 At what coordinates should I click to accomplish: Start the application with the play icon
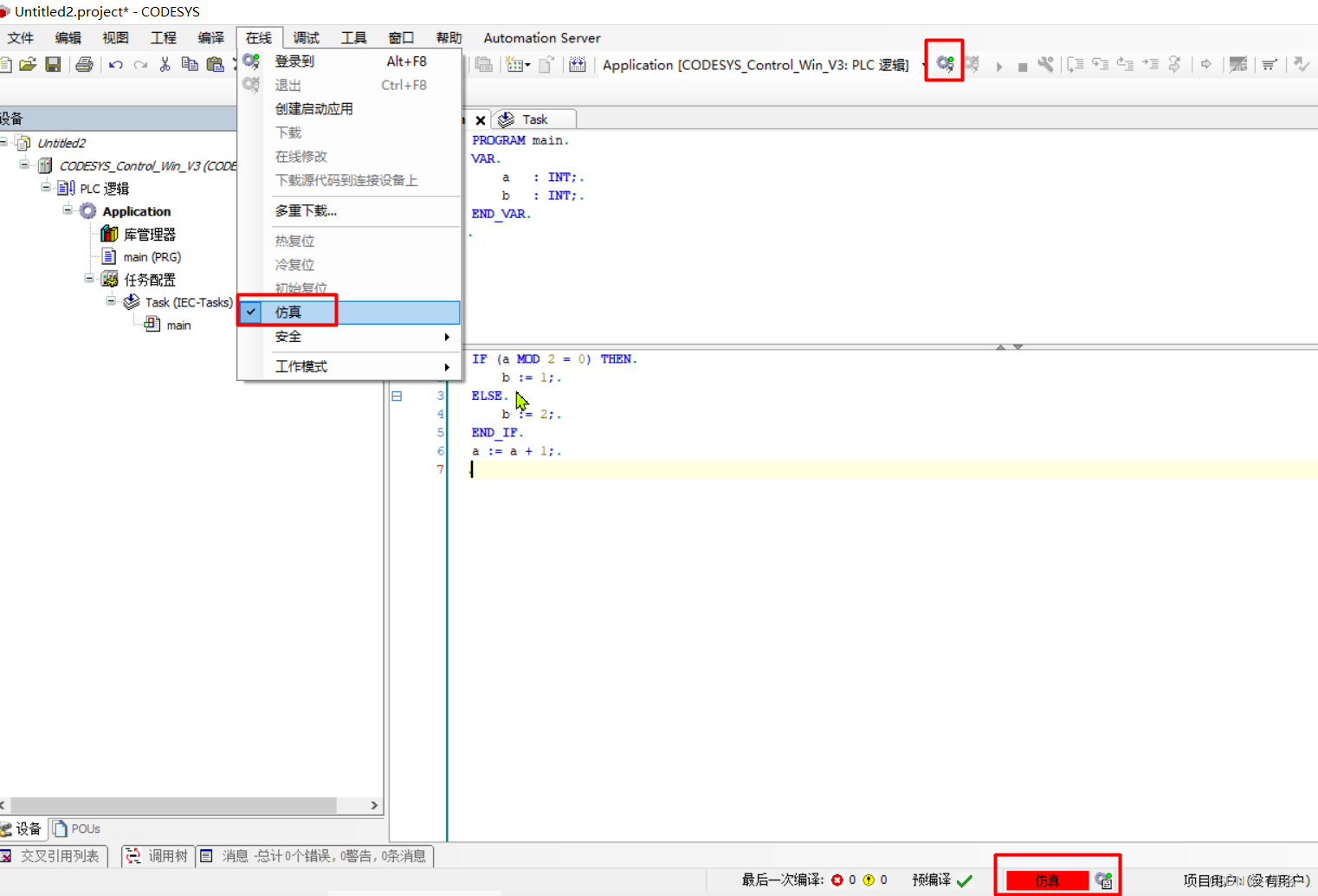(998, 66)
